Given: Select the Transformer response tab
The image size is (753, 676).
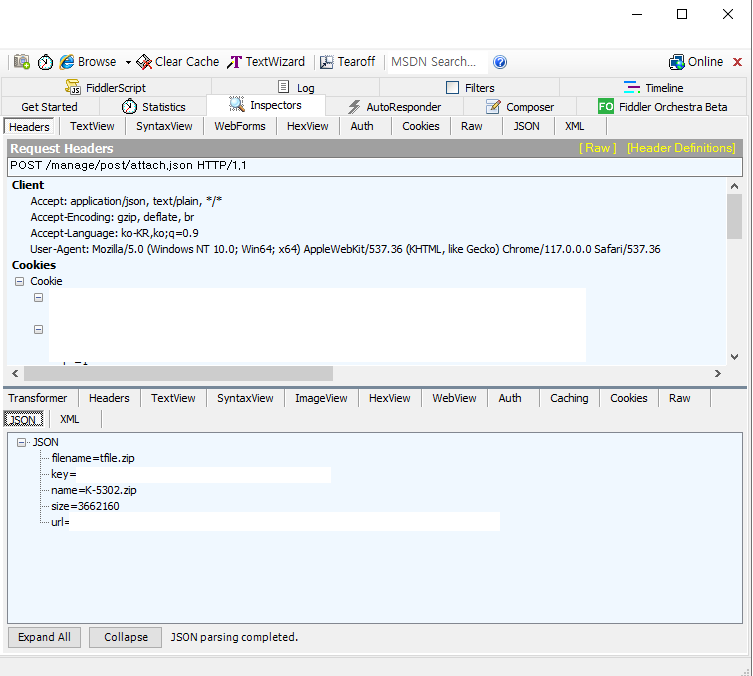Looking at the screenshot, I should coord(37,398).
